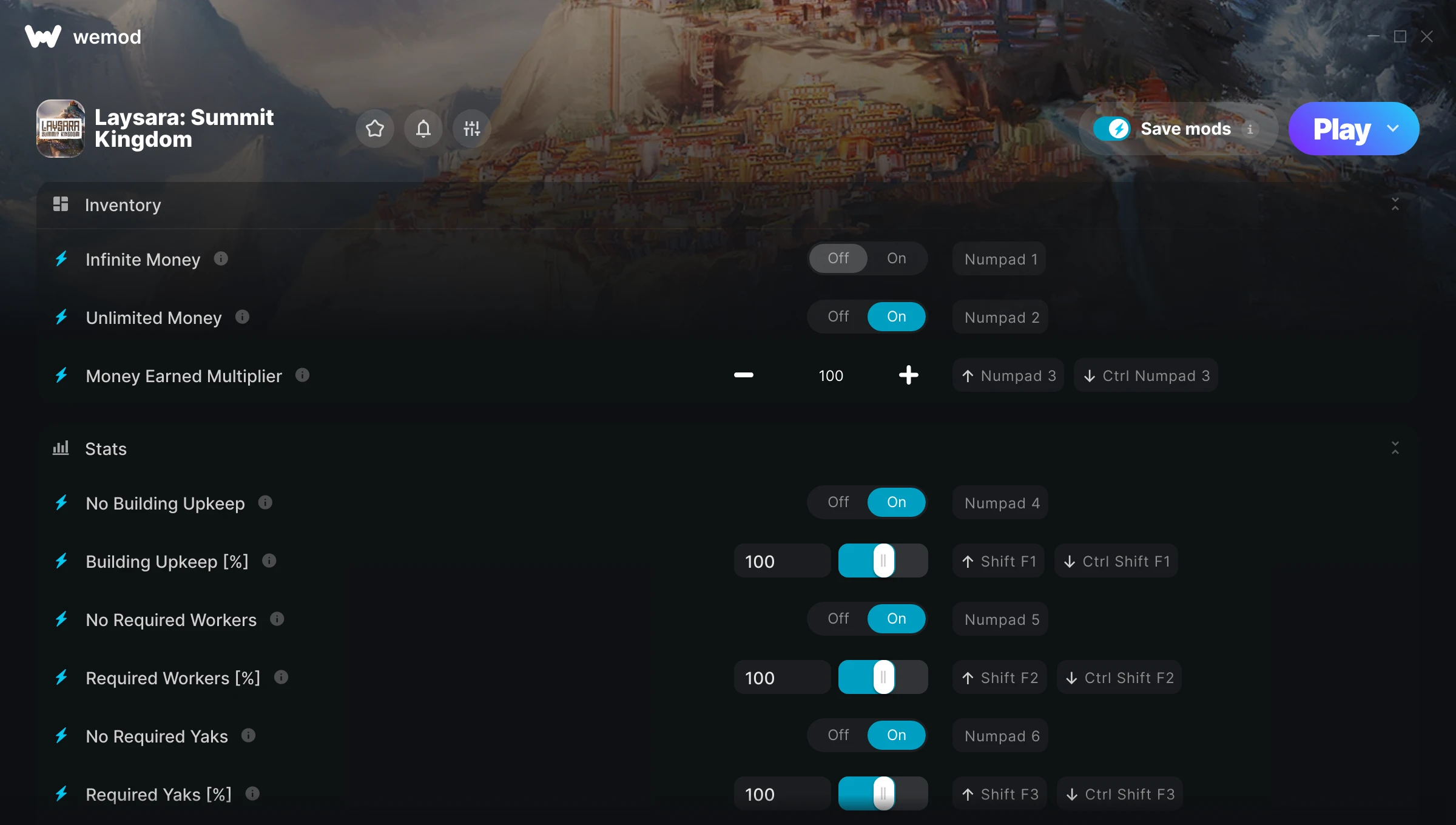The height and width of the screenshot is (825, 1456).
Task: Show info for No Required Yaks
Action: point(248,736)
